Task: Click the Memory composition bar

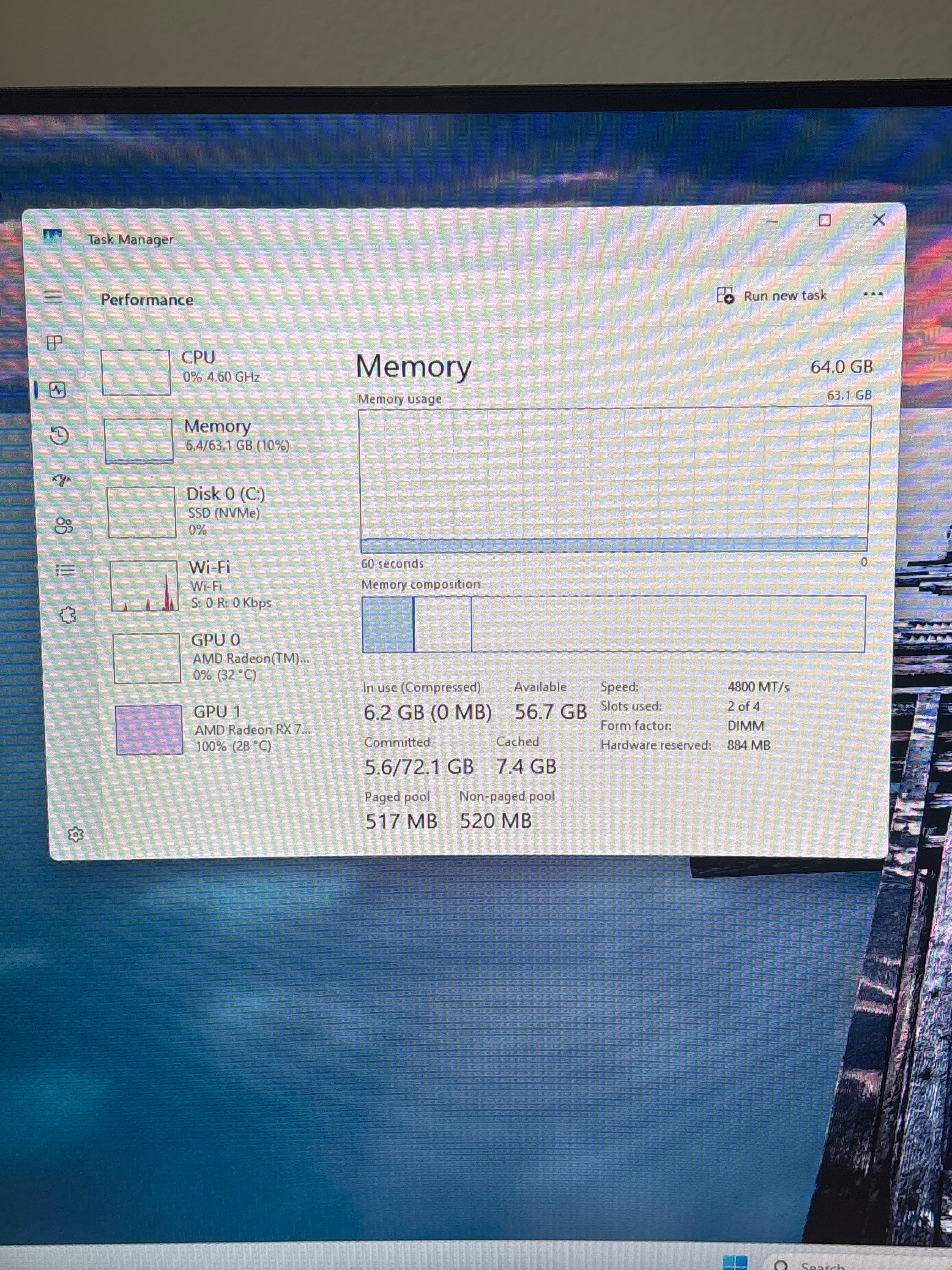Action: (x=614, y=624)
